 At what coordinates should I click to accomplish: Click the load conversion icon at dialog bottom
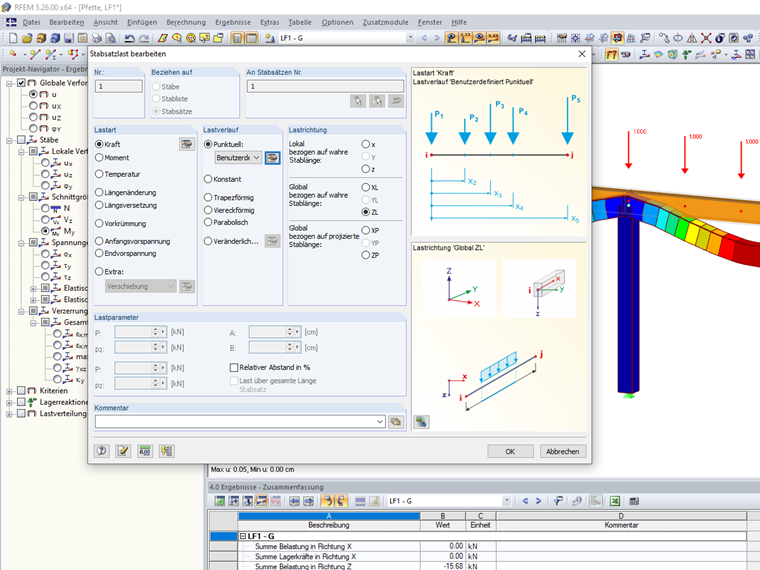pyautogui.click(x=167, y=451)
